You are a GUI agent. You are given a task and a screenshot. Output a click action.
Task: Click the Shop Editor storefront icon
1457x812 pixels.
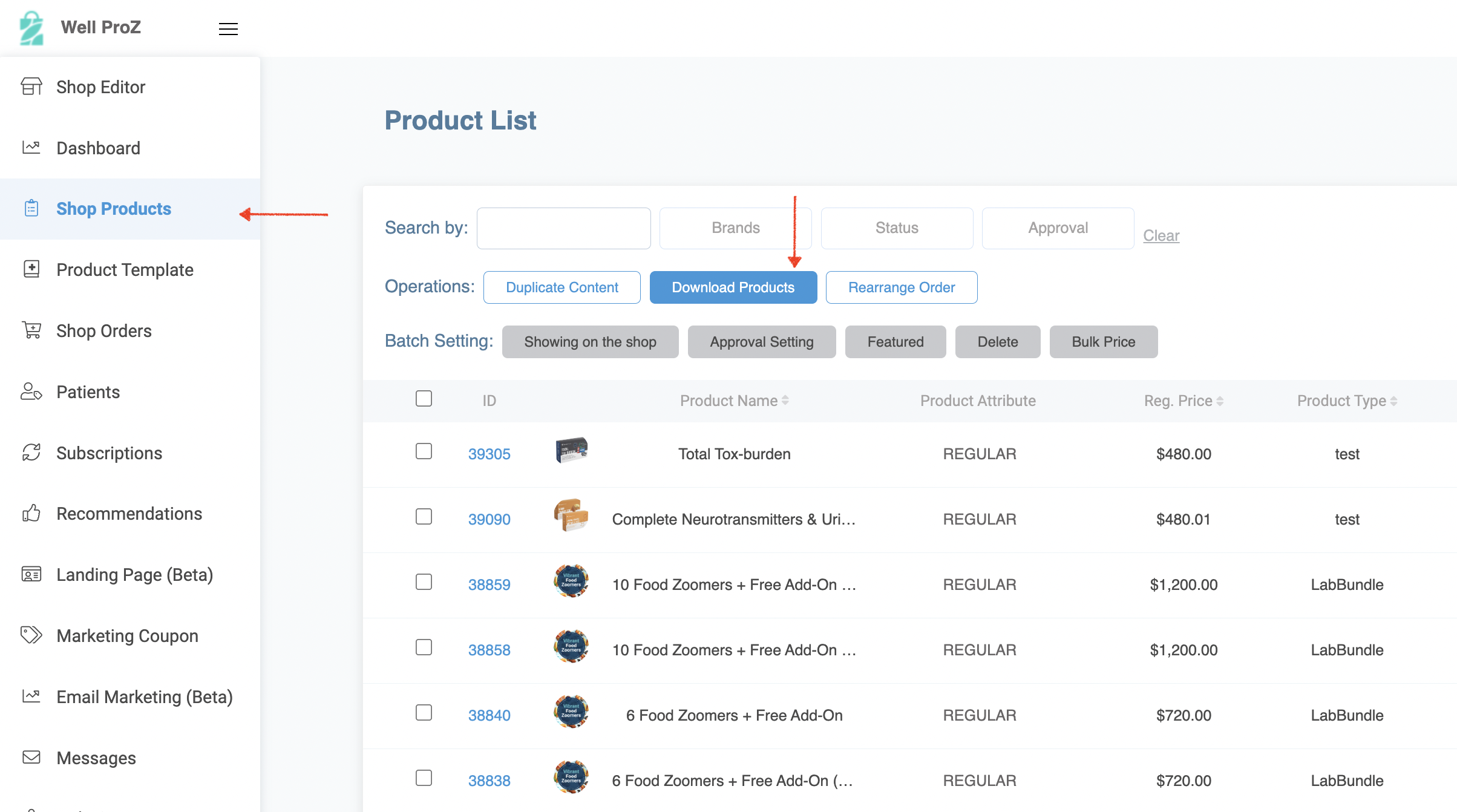pyautogui.click(x=31, y=87)
